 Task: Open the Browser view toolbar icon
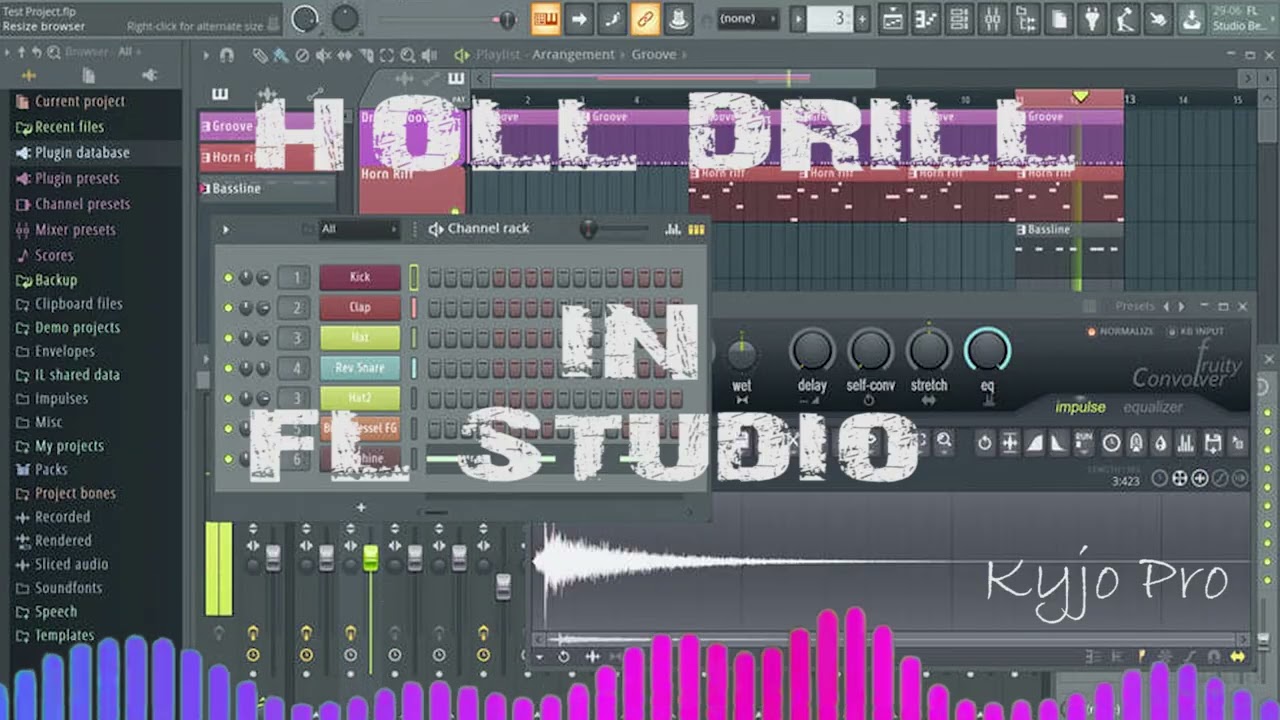point(1025,18)
